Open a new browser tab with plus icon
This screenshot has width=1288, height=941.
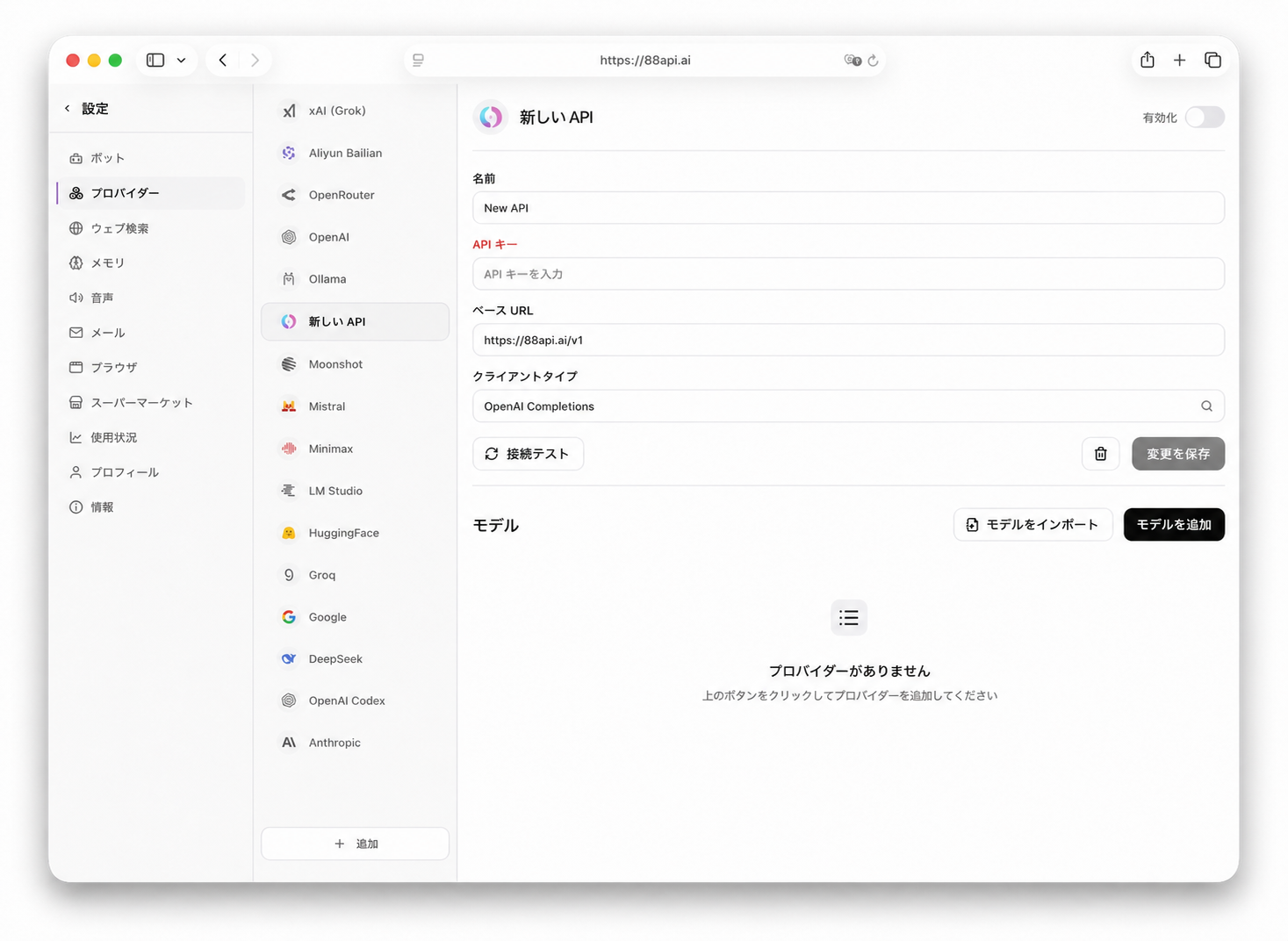coord(1179,60)
